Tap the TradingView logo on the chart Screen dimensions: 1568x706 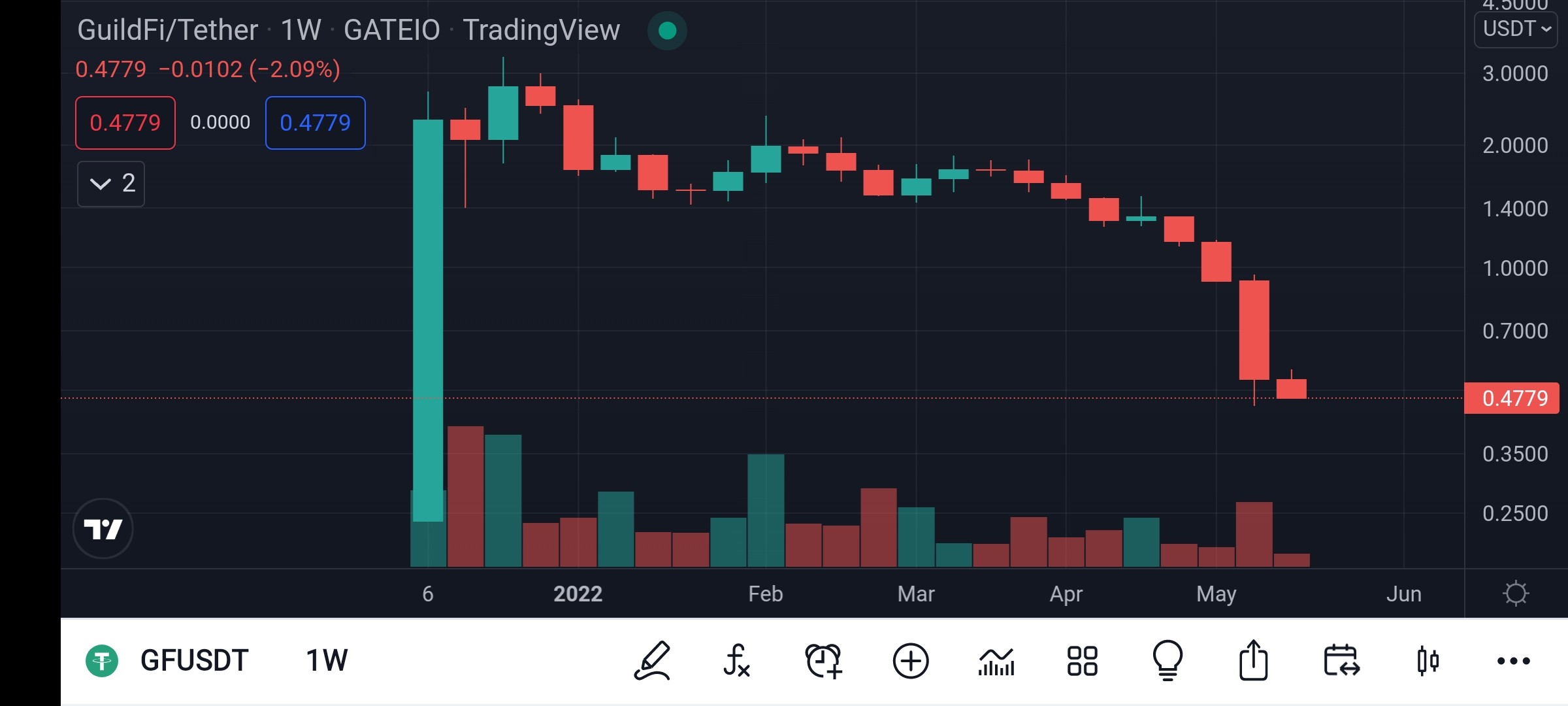[103, 528]
